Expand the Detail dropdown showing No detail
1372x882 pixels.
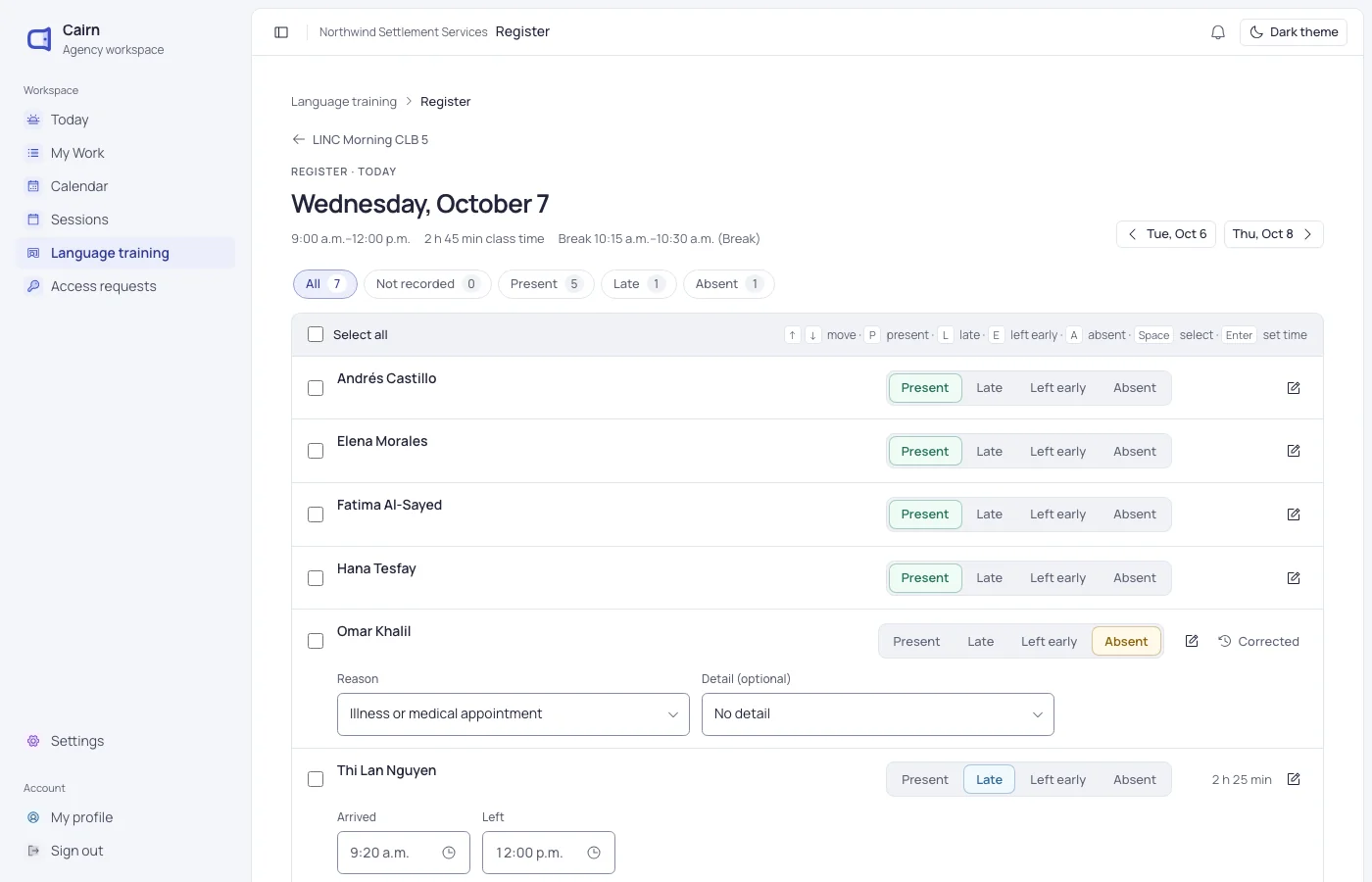click(x=878, y=714)
